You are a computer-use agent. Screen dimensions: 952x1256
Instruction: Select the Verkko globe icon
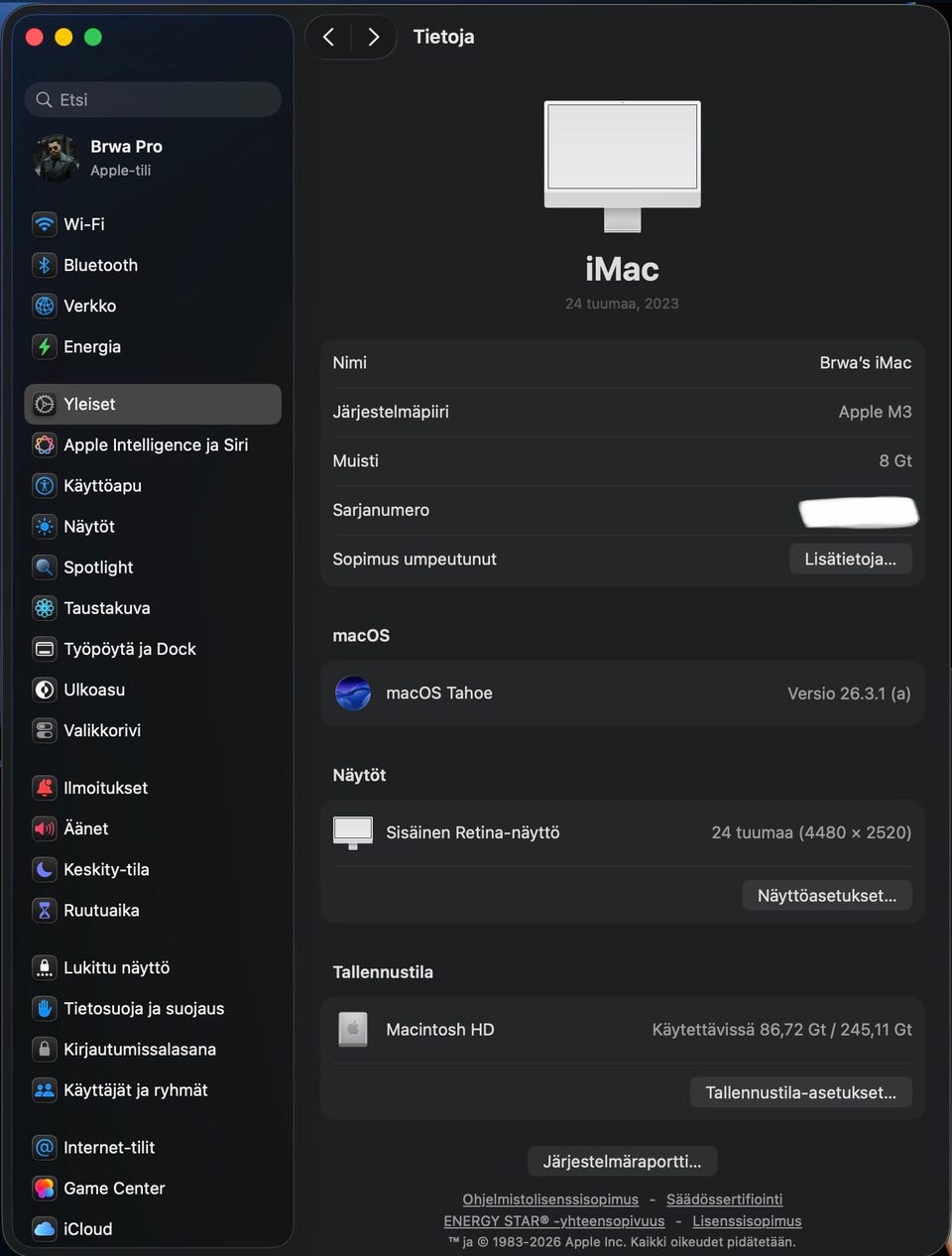(45, 306)
